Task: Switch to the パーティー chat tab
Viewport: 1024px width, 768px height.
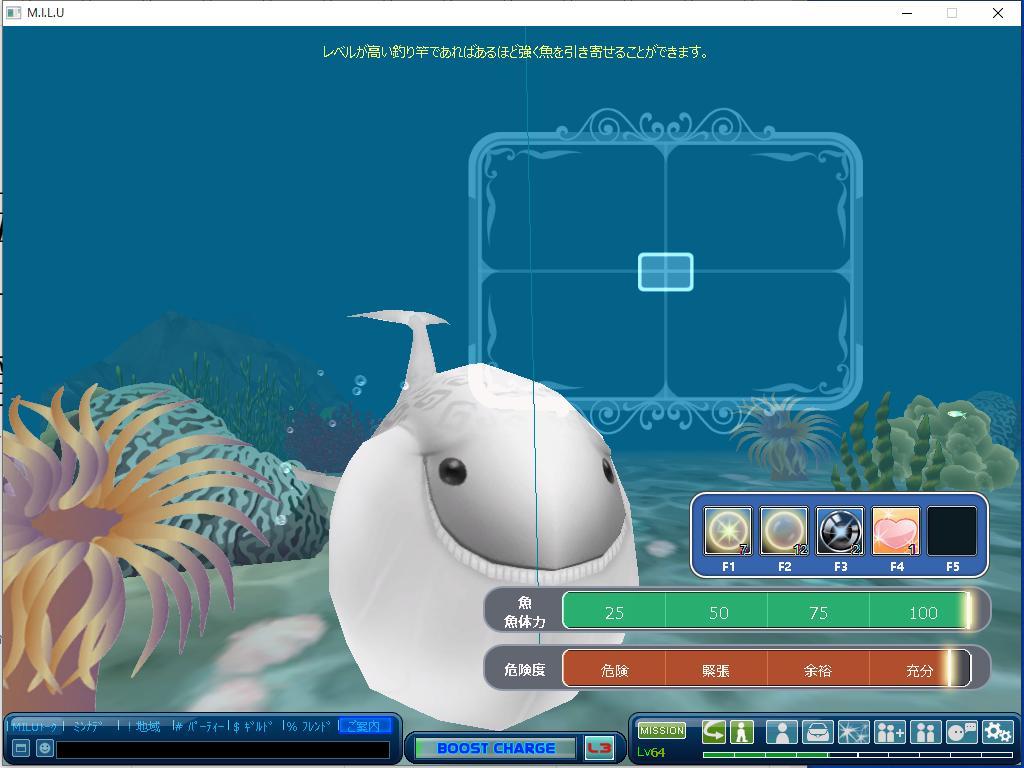Action: 200,726
